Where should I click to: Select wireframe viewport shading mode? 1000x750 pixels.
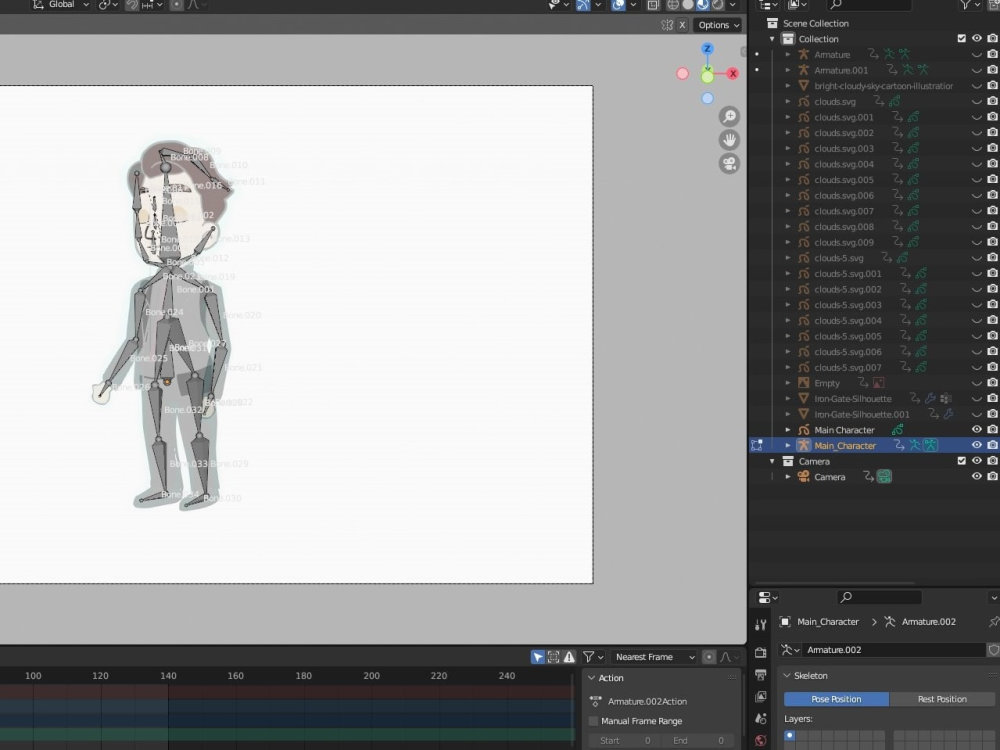(673, 5)
